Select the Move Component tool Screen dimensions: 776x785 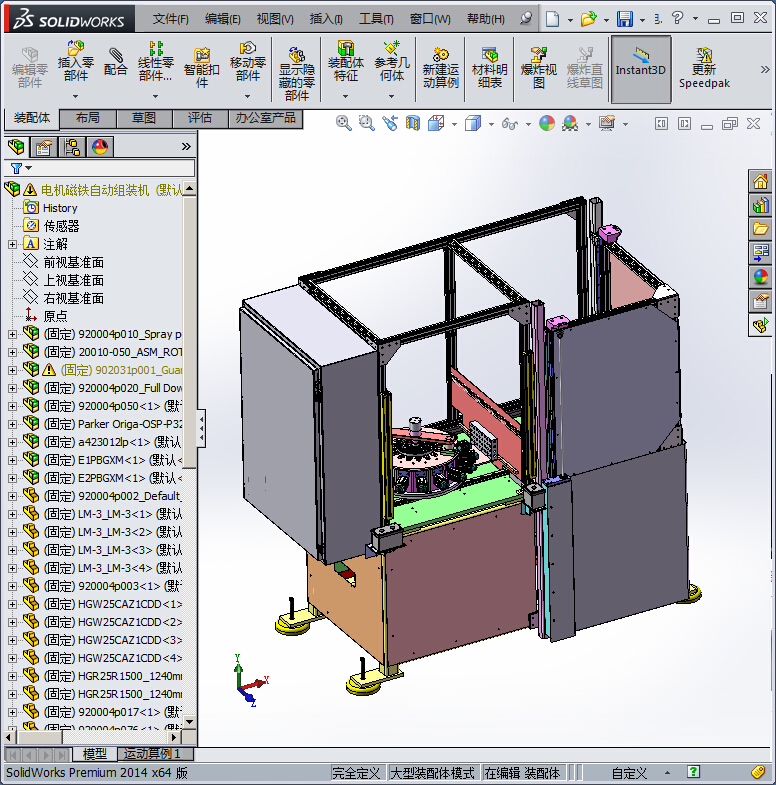(247, 62)
